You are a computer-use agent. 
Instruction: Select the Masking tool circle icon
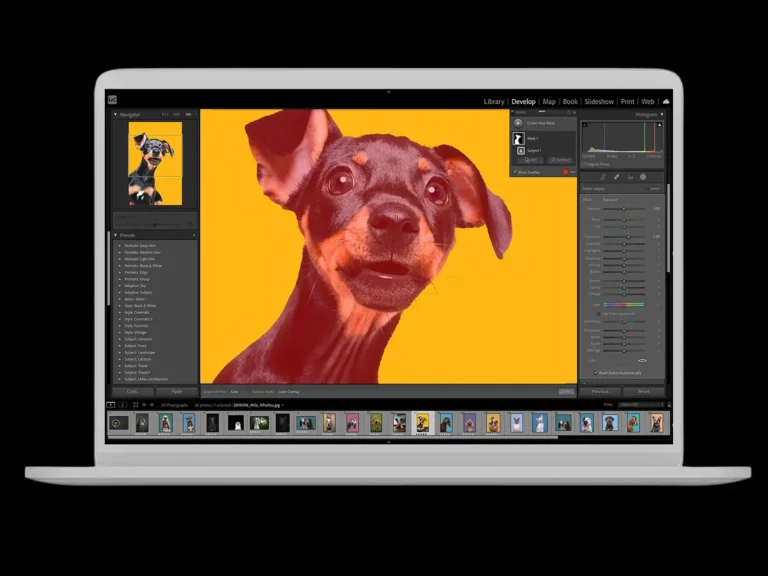[x=643, y=177]
